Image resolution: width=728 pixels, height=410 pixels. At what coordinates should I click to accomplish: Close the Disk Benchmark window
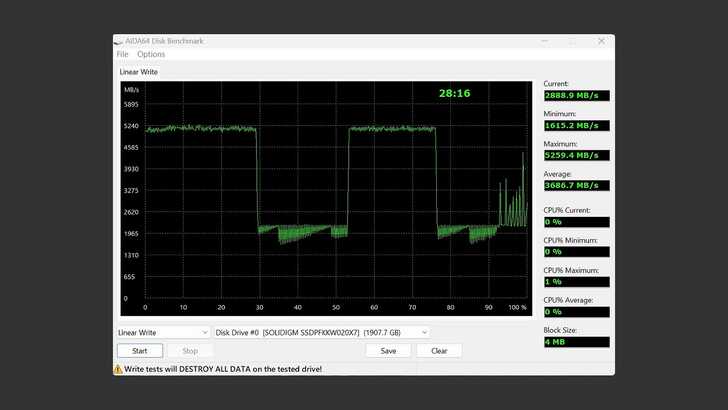[x=600, y=41]
